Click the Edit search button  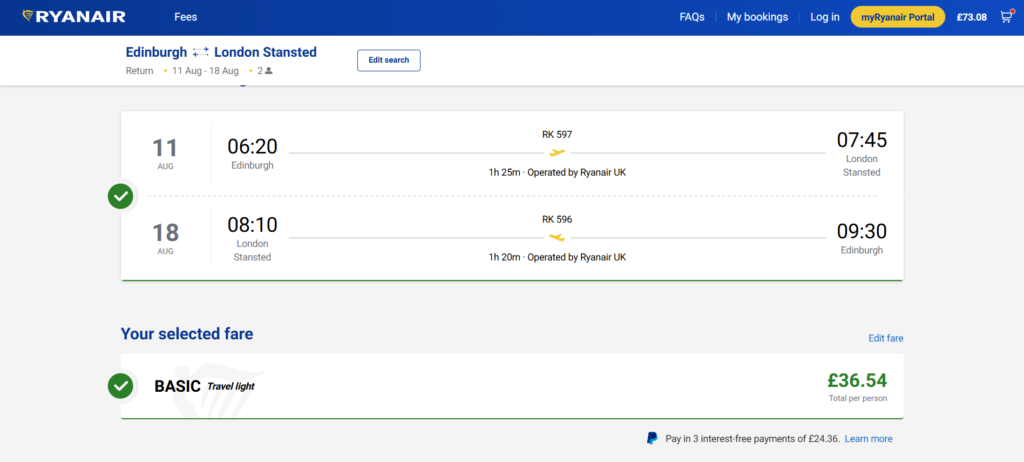point(389,60)
